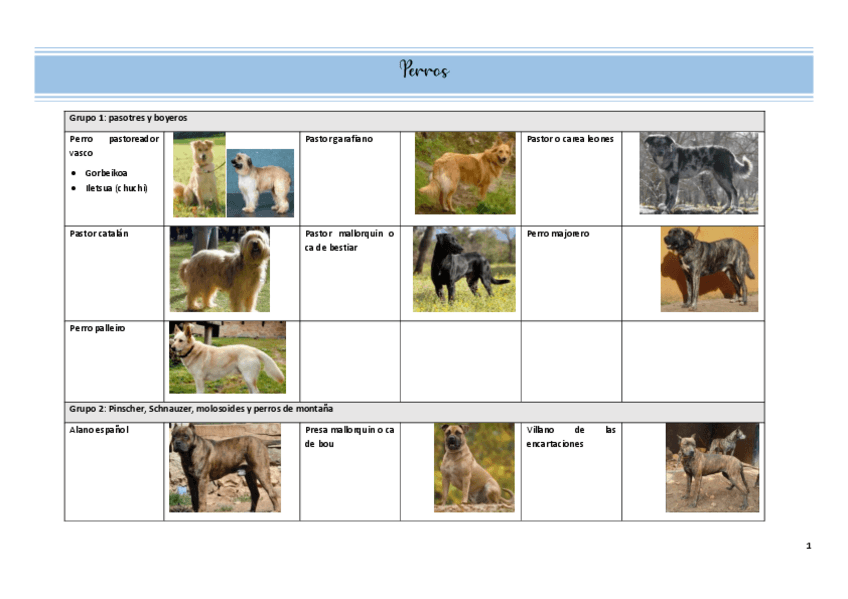The height and width of the screenshot is (599, 848).
Task: Click the sitting Gorbeikoa dog photo
Action: (x=199, y=174)
